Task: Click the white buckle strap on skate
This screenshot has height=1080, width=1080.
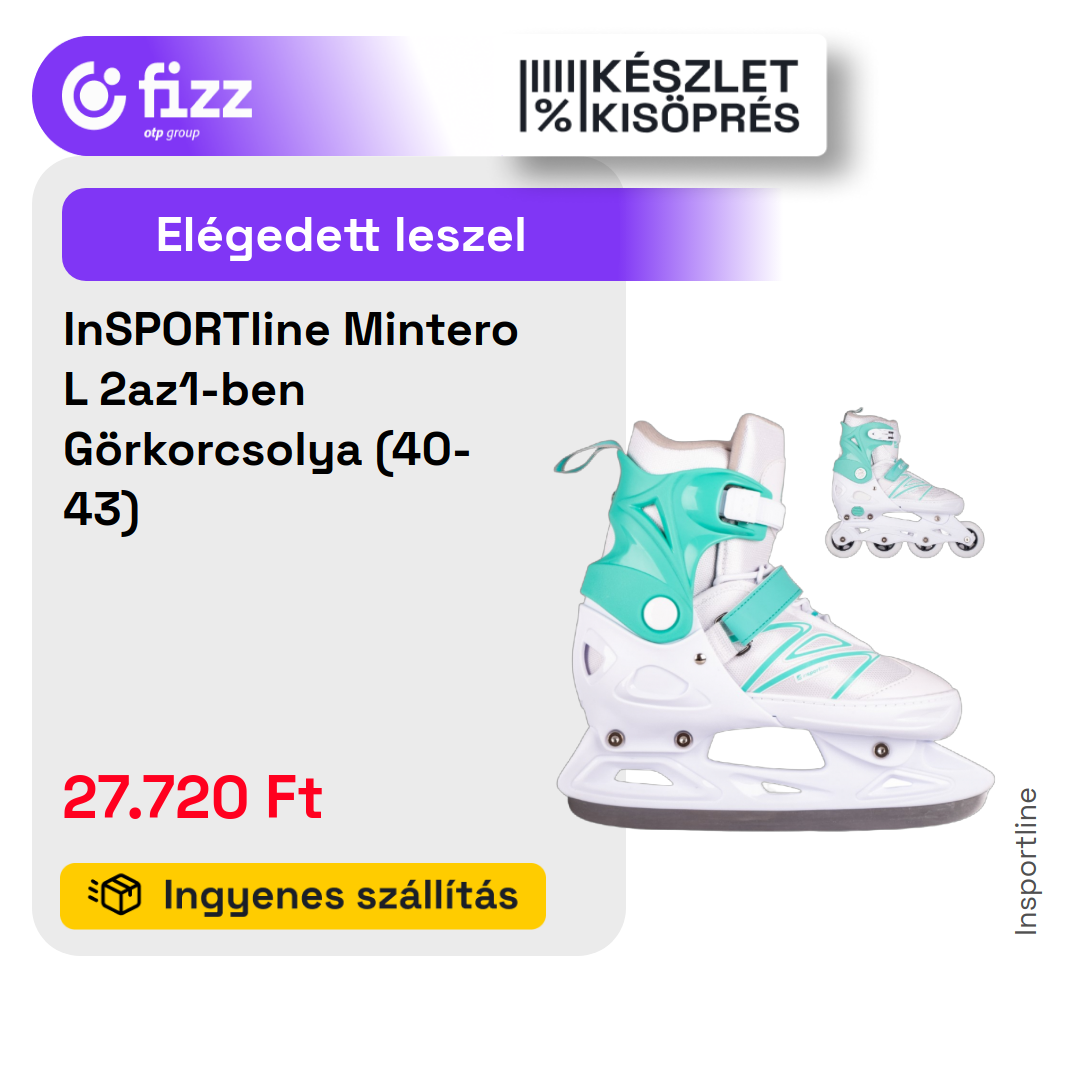Action: (x=751, y=508)
